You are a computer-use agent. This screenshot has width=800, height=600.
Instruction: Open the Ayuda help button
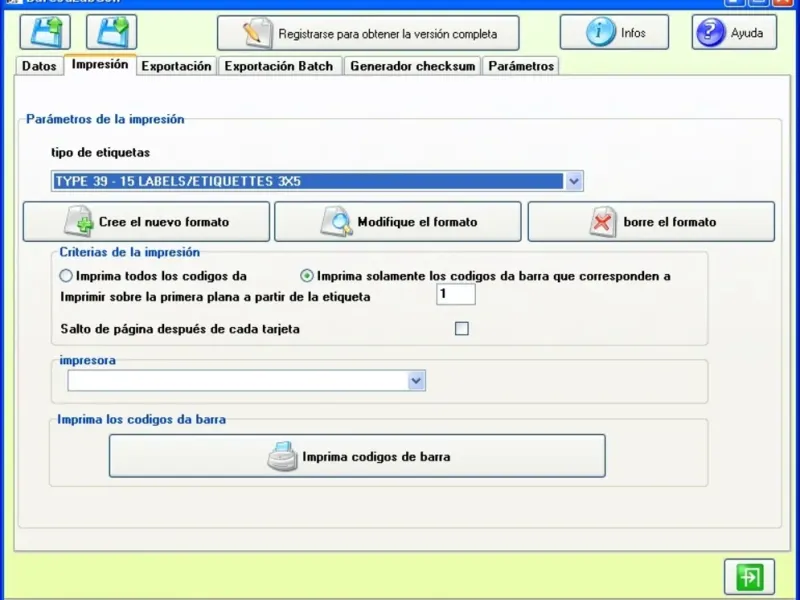734,32
